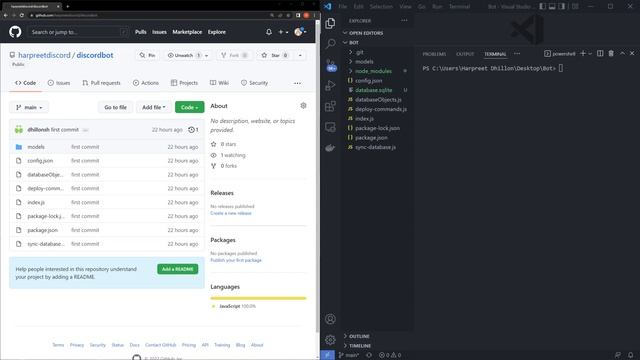
Task: Open the harpreetdiscord owner link
Action: pyautogui.click(x=44, y=55)
